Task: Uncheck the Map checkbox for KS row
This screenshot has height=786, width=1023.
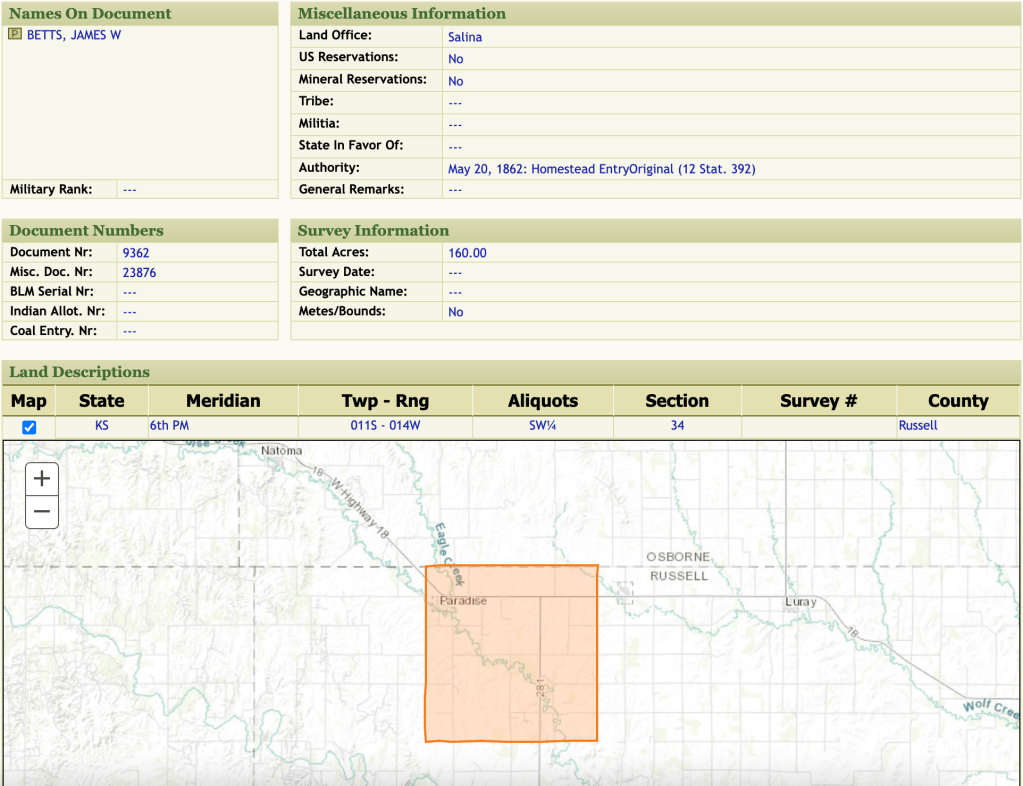Action: (29, 427)
